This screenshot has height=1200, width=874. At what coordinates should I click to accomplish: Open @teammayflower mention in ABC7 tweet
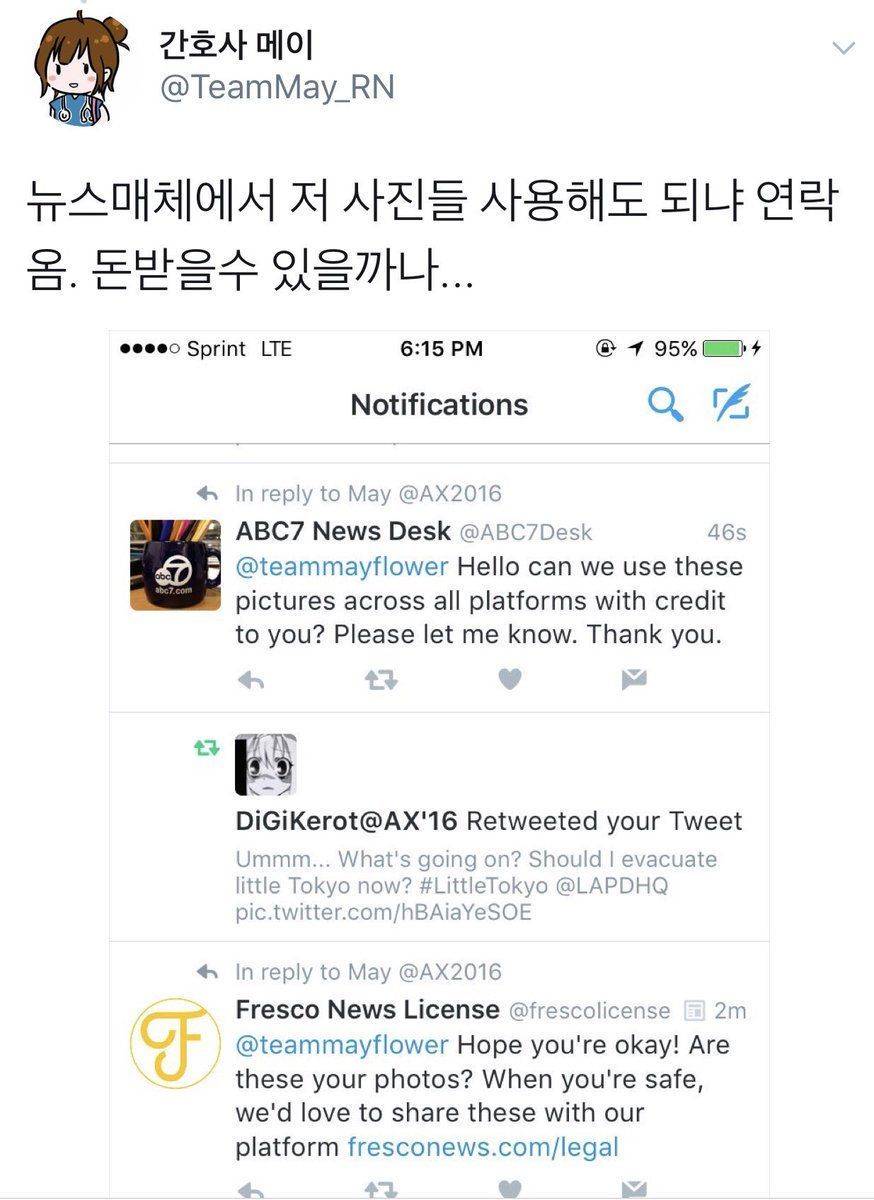[x=342, y=567]
